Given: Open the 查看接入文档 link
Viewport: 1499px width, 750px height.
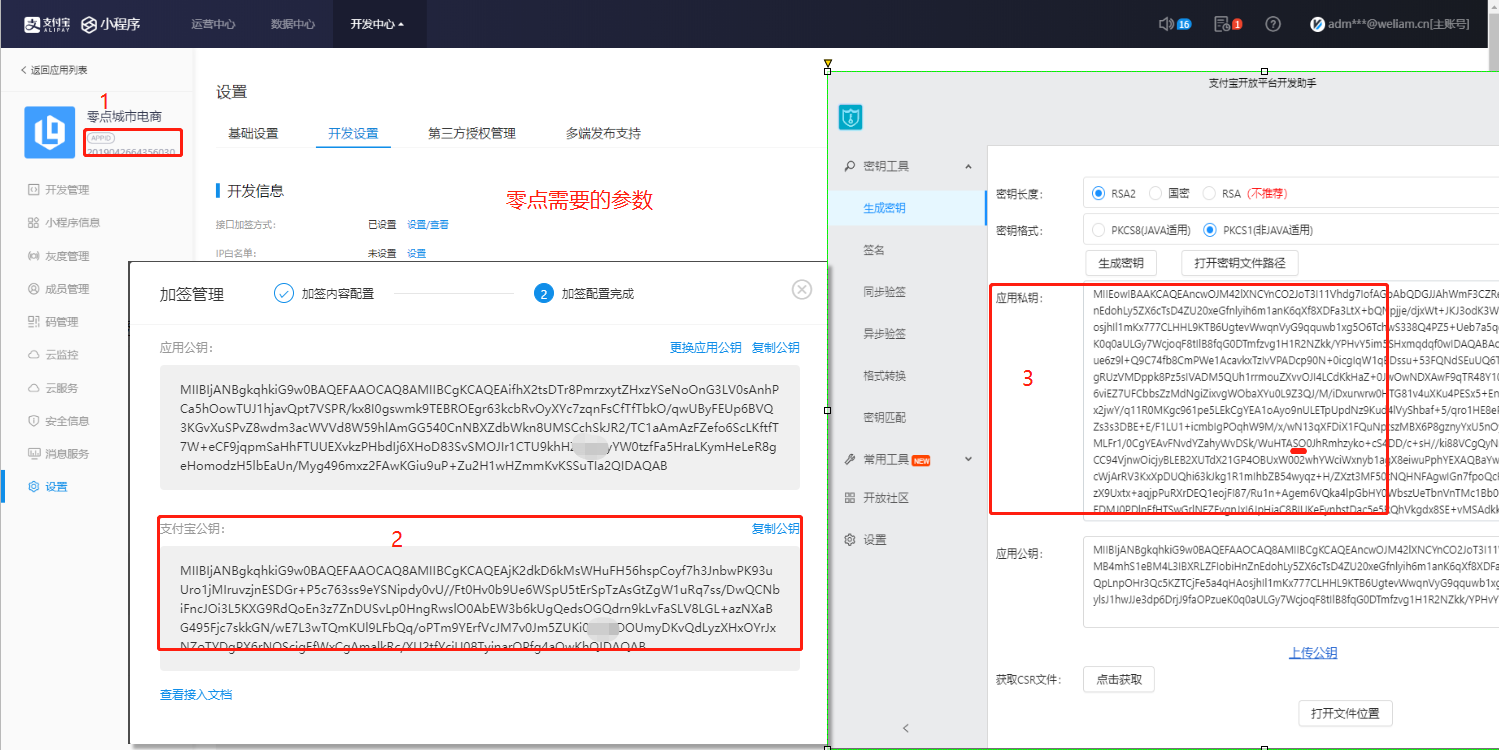Looking at the screenshot, I should click(196, 694).
